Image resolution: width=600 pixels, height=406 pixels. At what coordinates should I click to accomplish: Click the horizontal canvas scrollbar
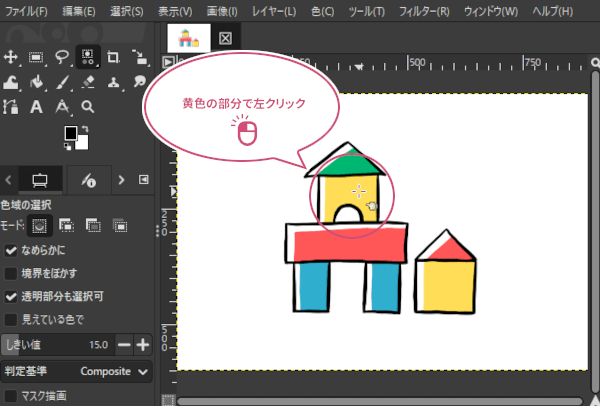(379, 401)
